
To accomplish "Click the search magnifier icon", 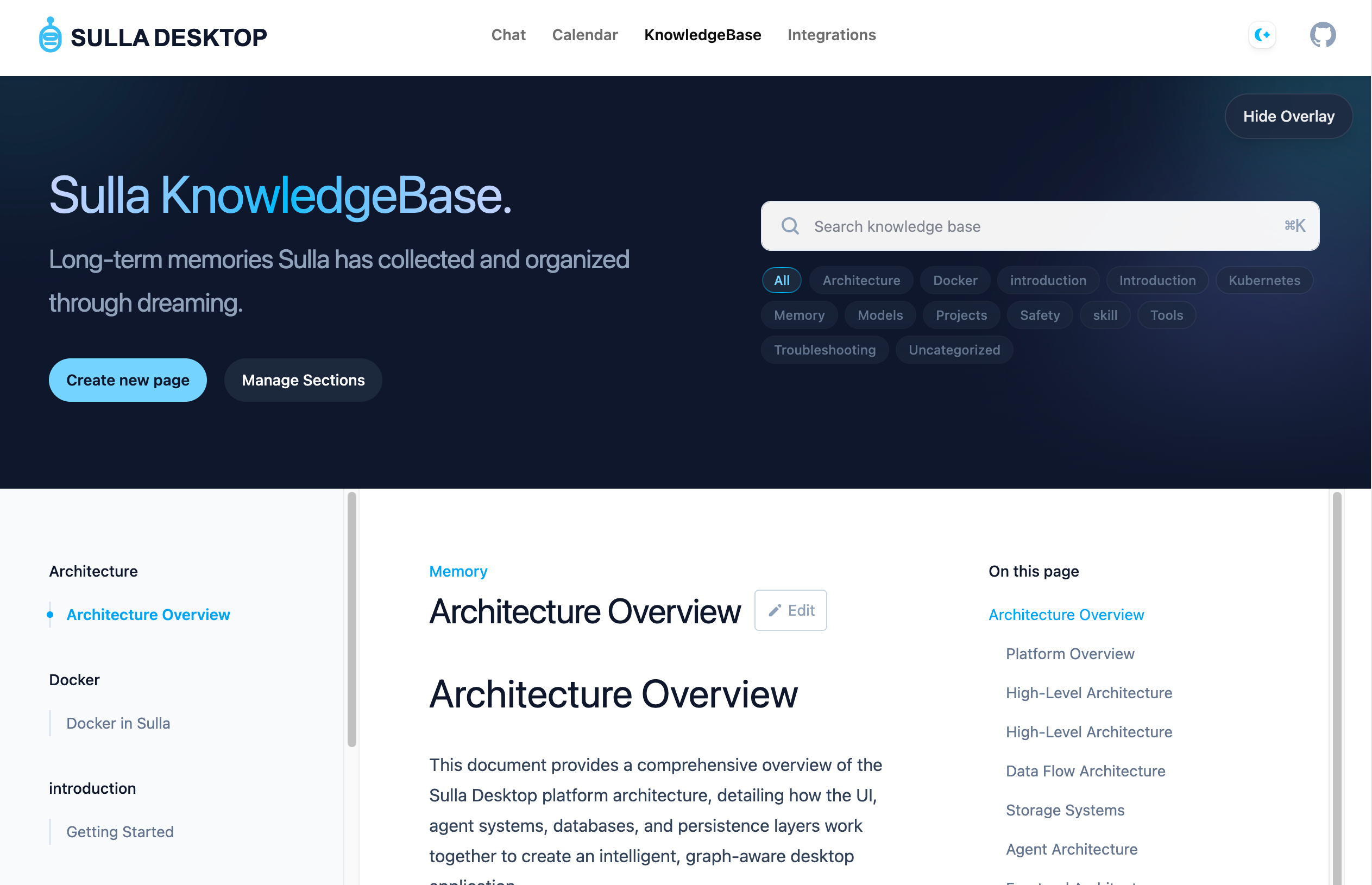I will (791, 226).
